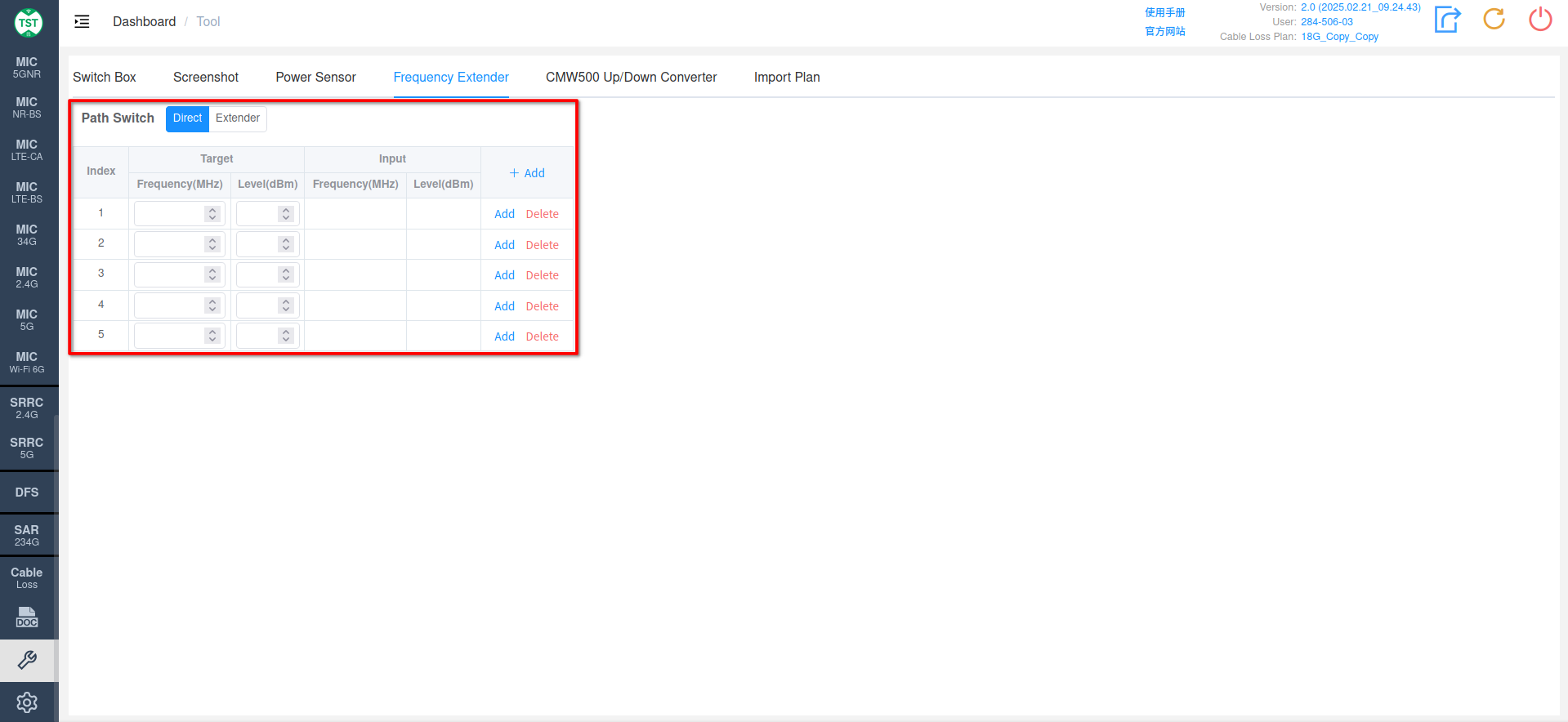The width and height of the screenshot is (1568, 722).
Task: Click row 2 target Frequency input field
Action: [x=180, y=244]
